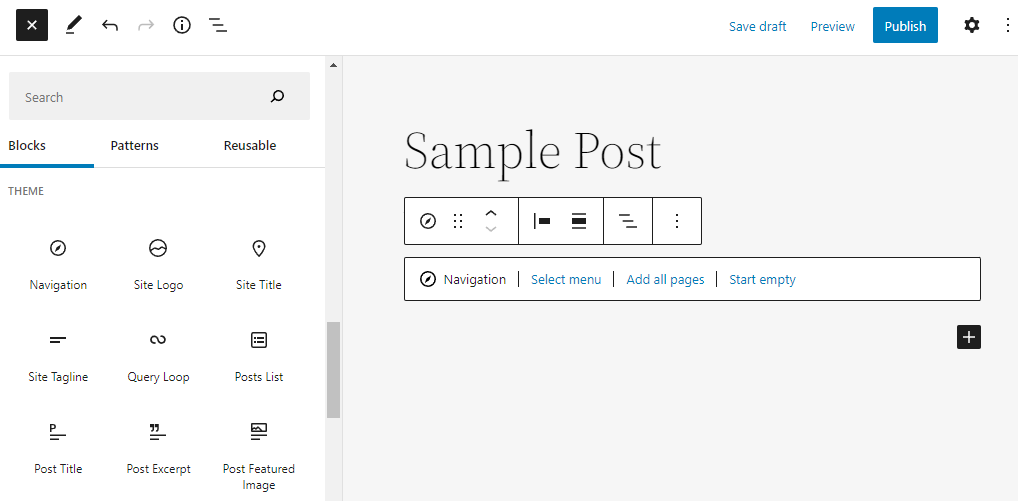
Task: Open the document details info icon
Action: (182, 26)
